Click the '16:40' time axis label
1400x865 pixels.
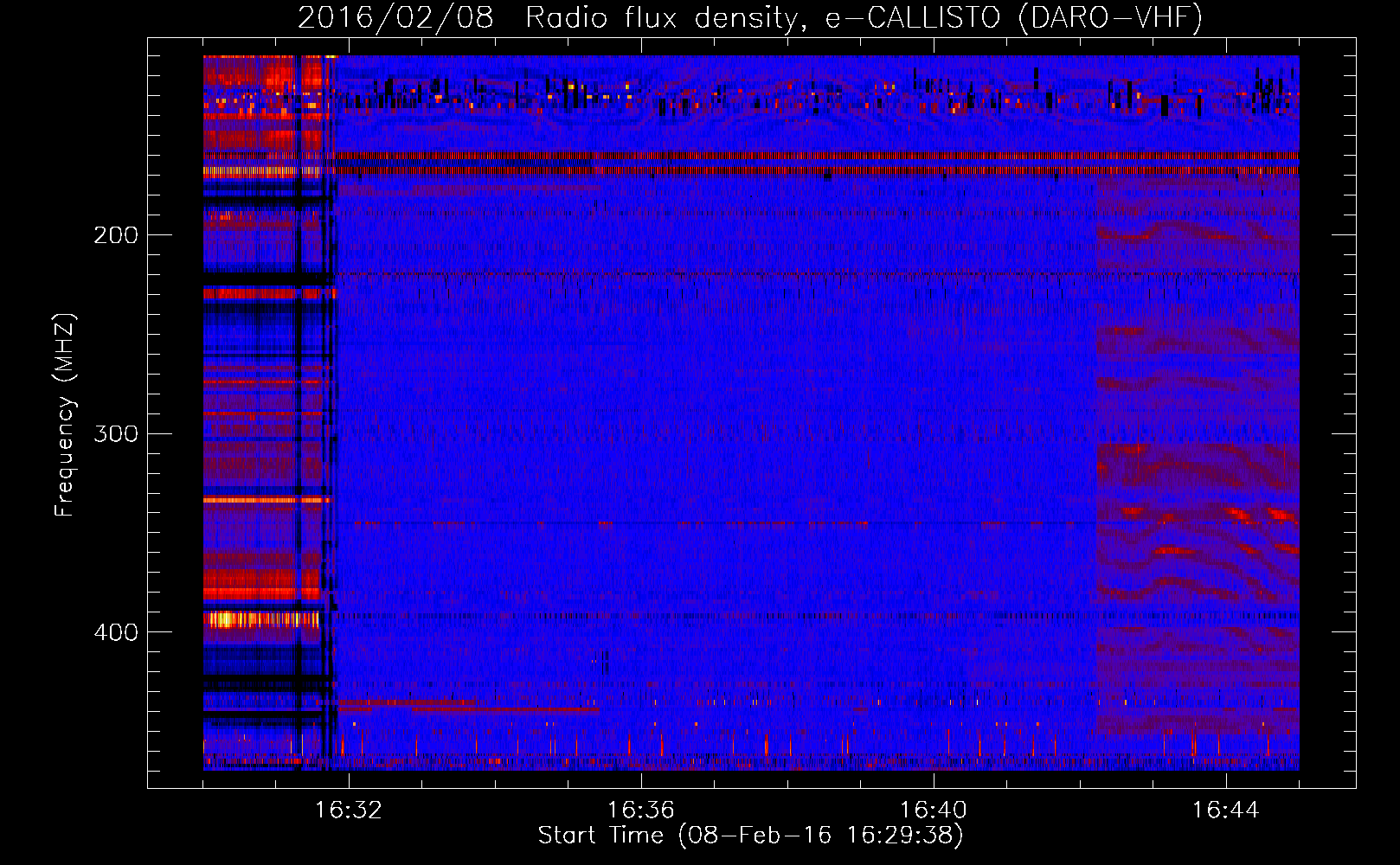pyautogui.click(x=934, y=811)
